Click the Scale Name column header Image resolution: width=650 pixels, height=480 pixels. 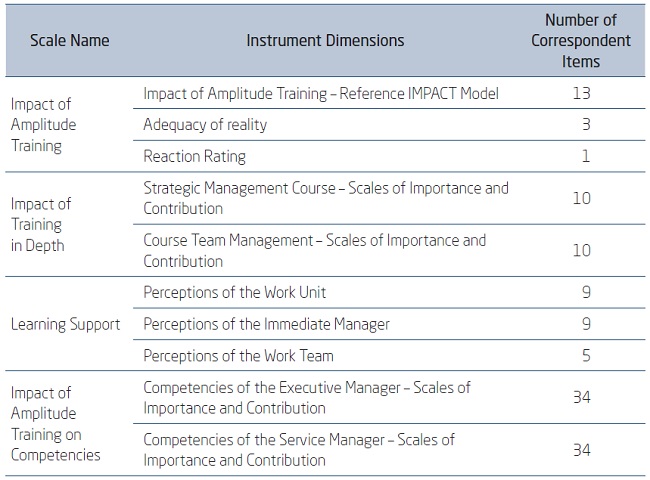(x=69, y=41)
